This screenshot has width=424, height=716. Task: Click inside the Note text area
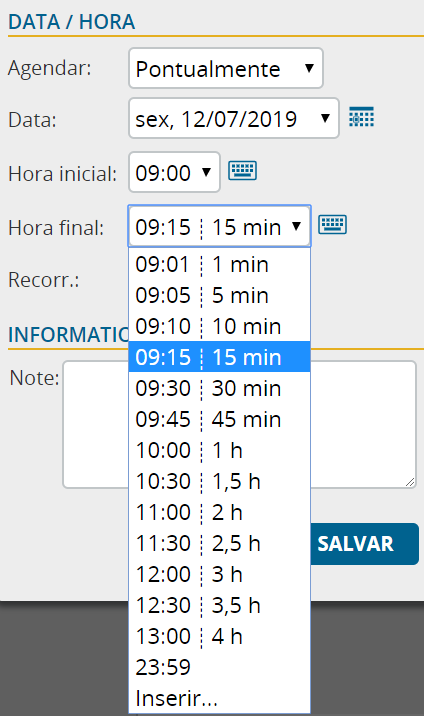pyautogui.click(x=240, y=425)
